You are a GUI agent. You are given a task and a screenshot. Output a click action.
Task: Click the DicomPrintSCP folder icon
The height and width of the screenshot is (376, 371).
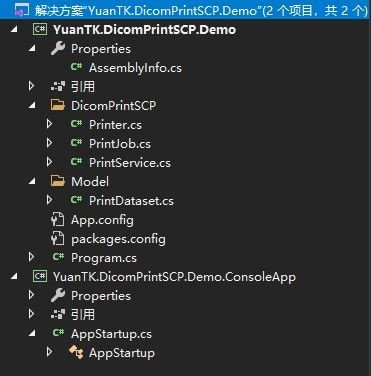click(58, 105)
